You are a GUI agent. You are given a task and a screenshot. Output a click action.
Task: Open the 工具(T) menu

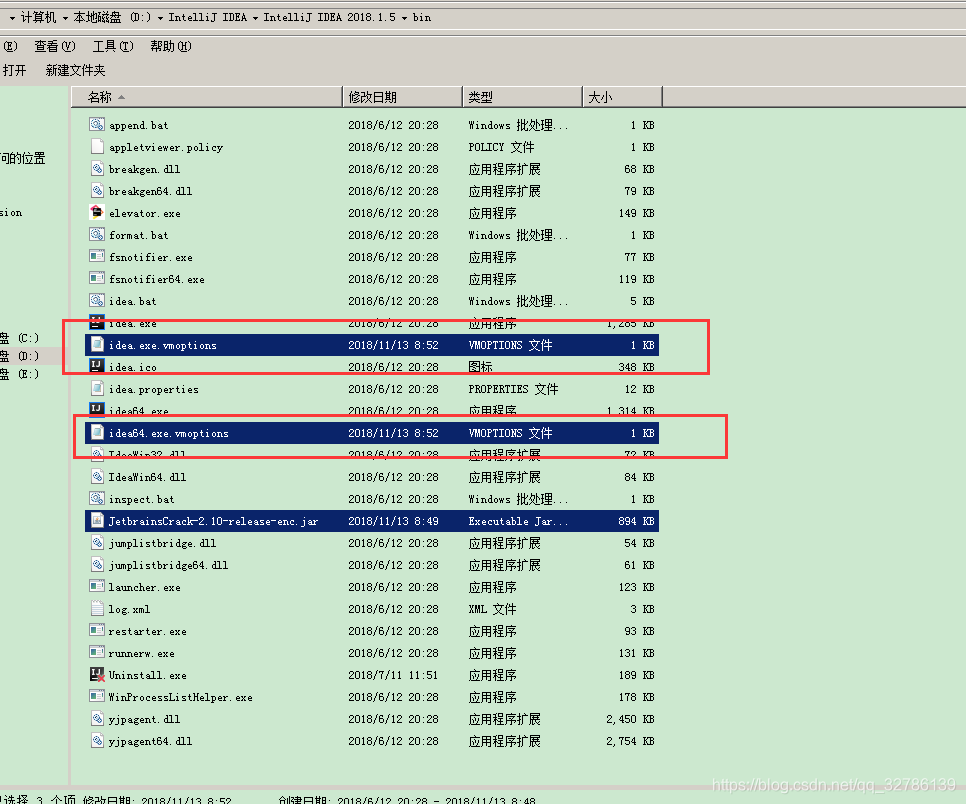pos(113,46)
